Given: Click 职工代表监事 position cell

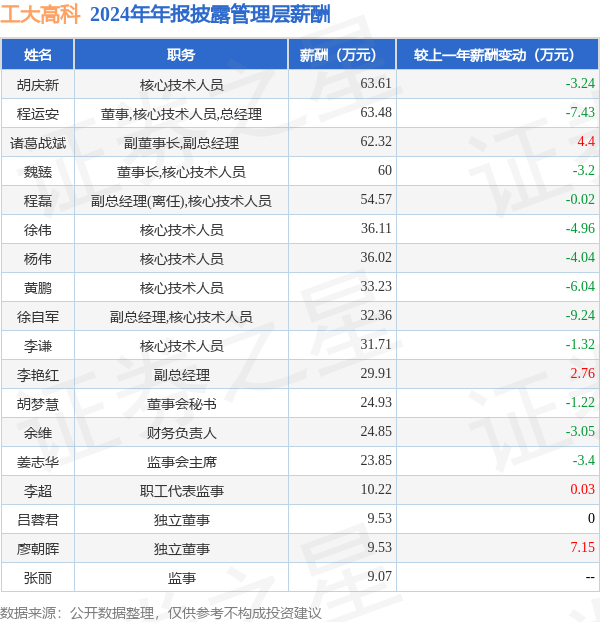Looking at the screenshot, I should click(181, 491).
